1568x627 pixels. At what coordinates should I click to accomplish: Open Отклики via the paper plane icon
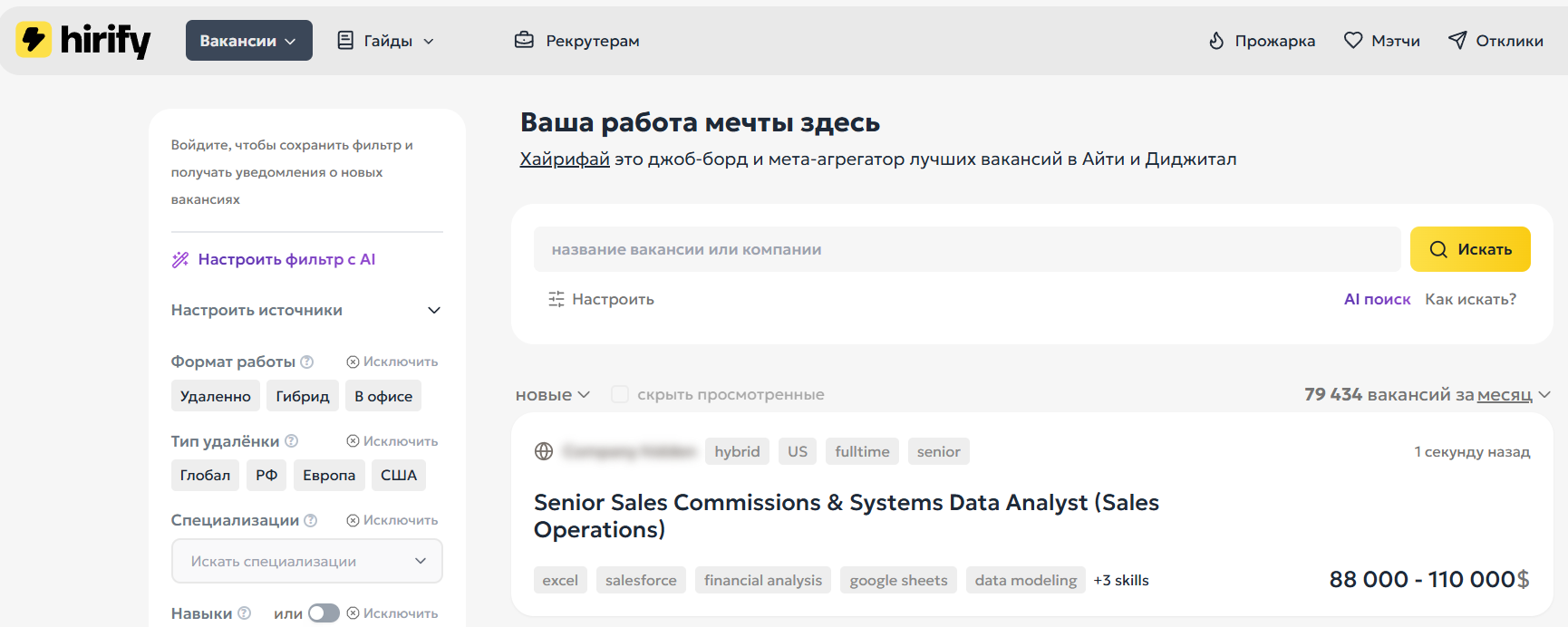[x=1457, y=41]
